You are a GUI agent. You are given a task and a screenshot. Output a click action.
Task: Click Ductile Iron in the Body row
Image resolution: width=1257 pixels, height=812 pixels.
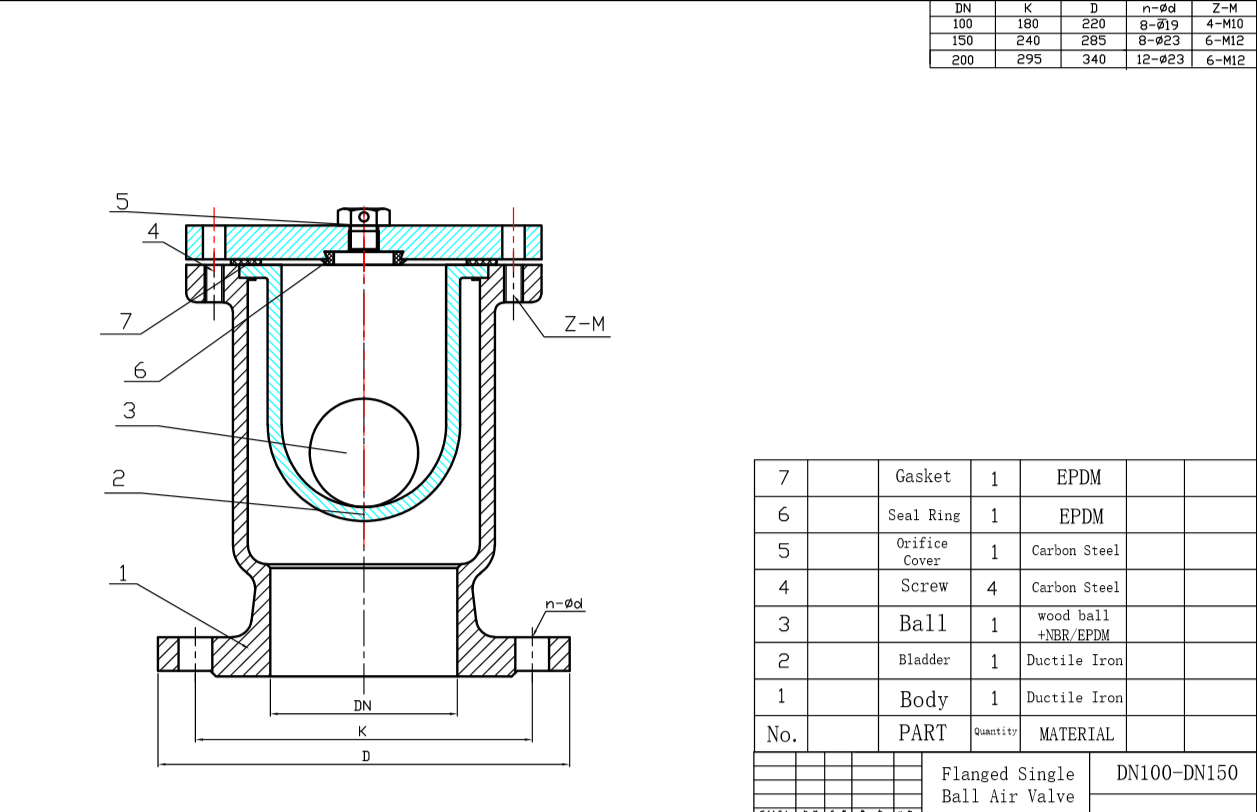[x=1075, y=698]
